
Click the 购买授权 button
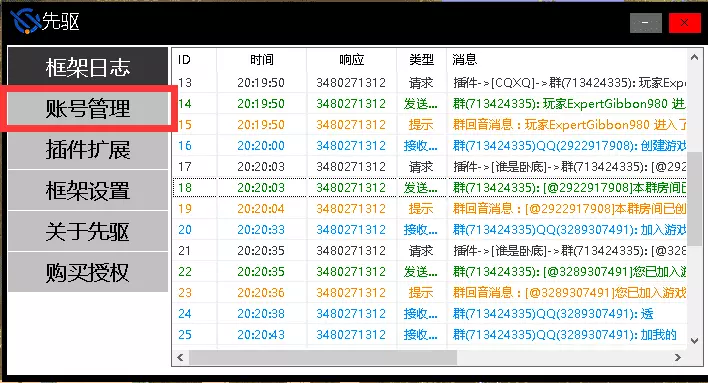[x=88, y=272]
